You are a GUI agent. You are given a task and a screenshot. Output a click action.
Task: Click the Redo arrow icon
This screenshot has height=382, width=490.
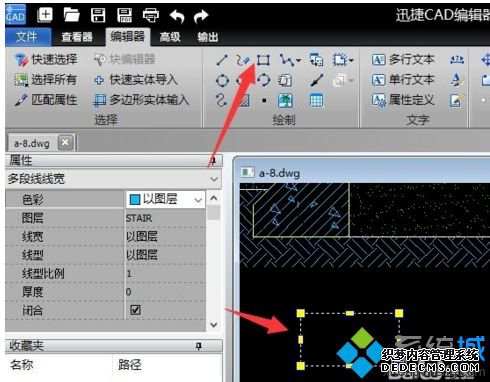[201, 16]
